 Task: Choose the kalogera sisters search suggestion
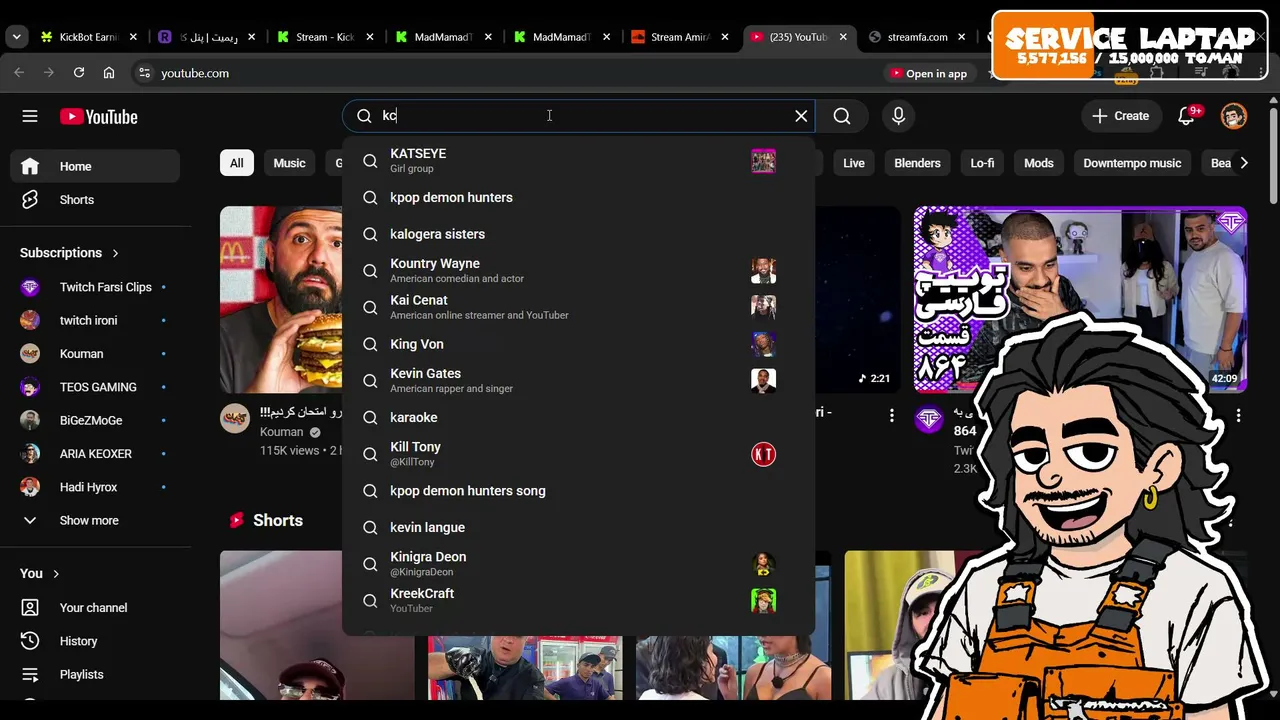click(578, 234)
